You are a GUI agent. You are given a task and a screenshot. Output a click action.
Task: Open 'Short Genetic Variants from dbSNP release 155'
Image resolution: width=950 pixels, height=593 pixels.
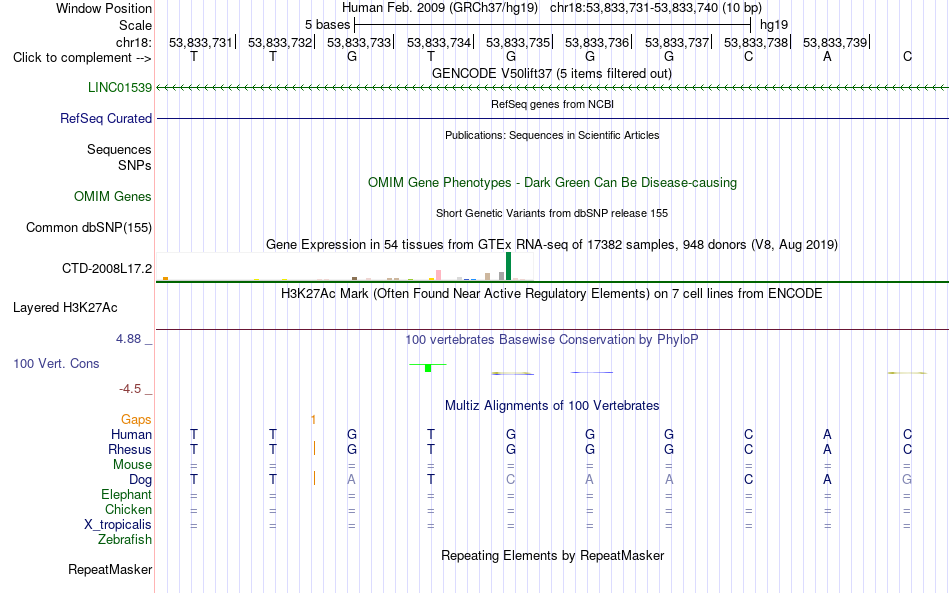552,213
